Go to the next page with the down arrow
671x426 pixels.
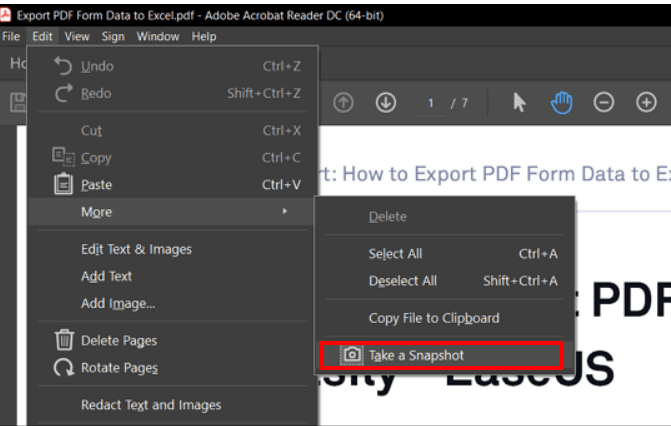(386, 103)
